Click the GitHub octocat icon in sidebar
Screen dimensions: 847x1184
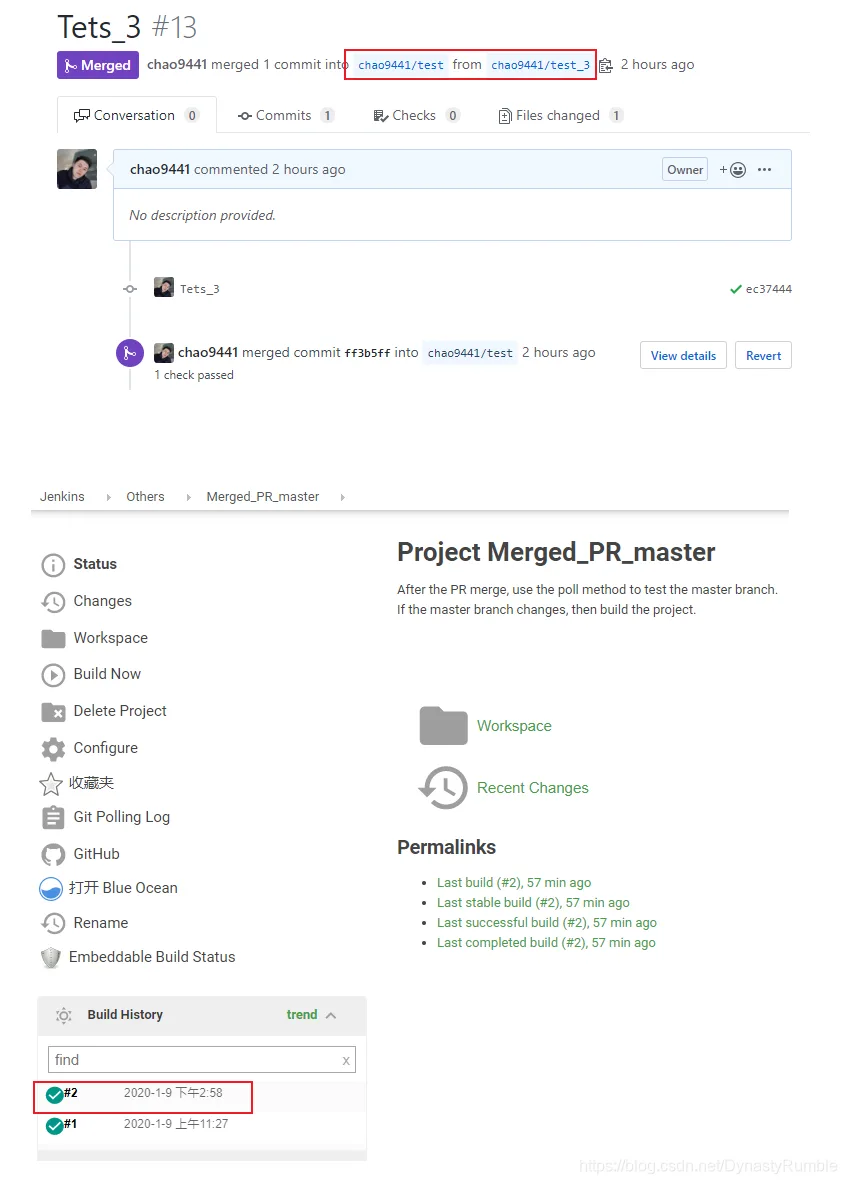(x=53, y=855)
